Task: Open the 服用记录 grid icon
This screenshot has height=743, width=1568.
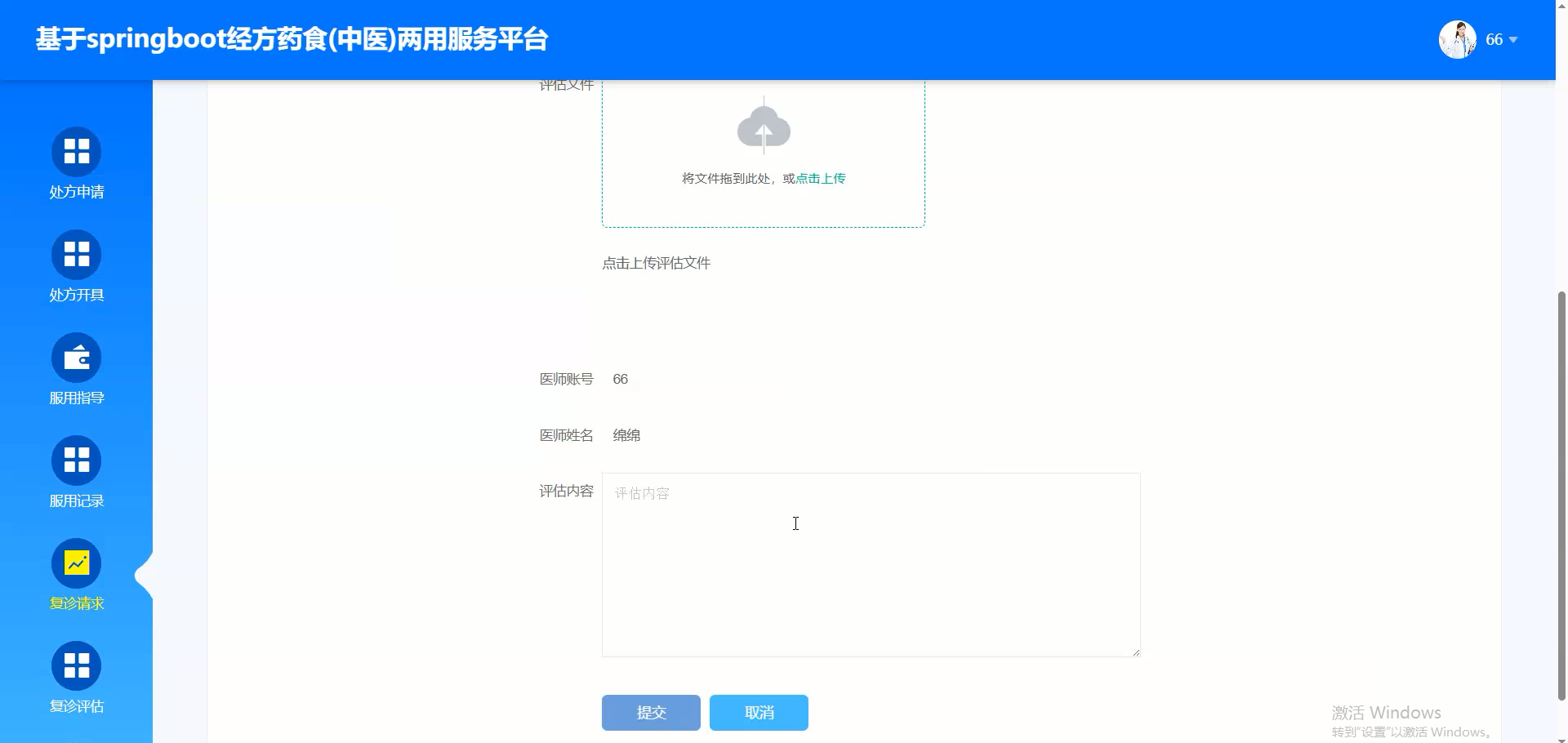Action: [76, 460]
